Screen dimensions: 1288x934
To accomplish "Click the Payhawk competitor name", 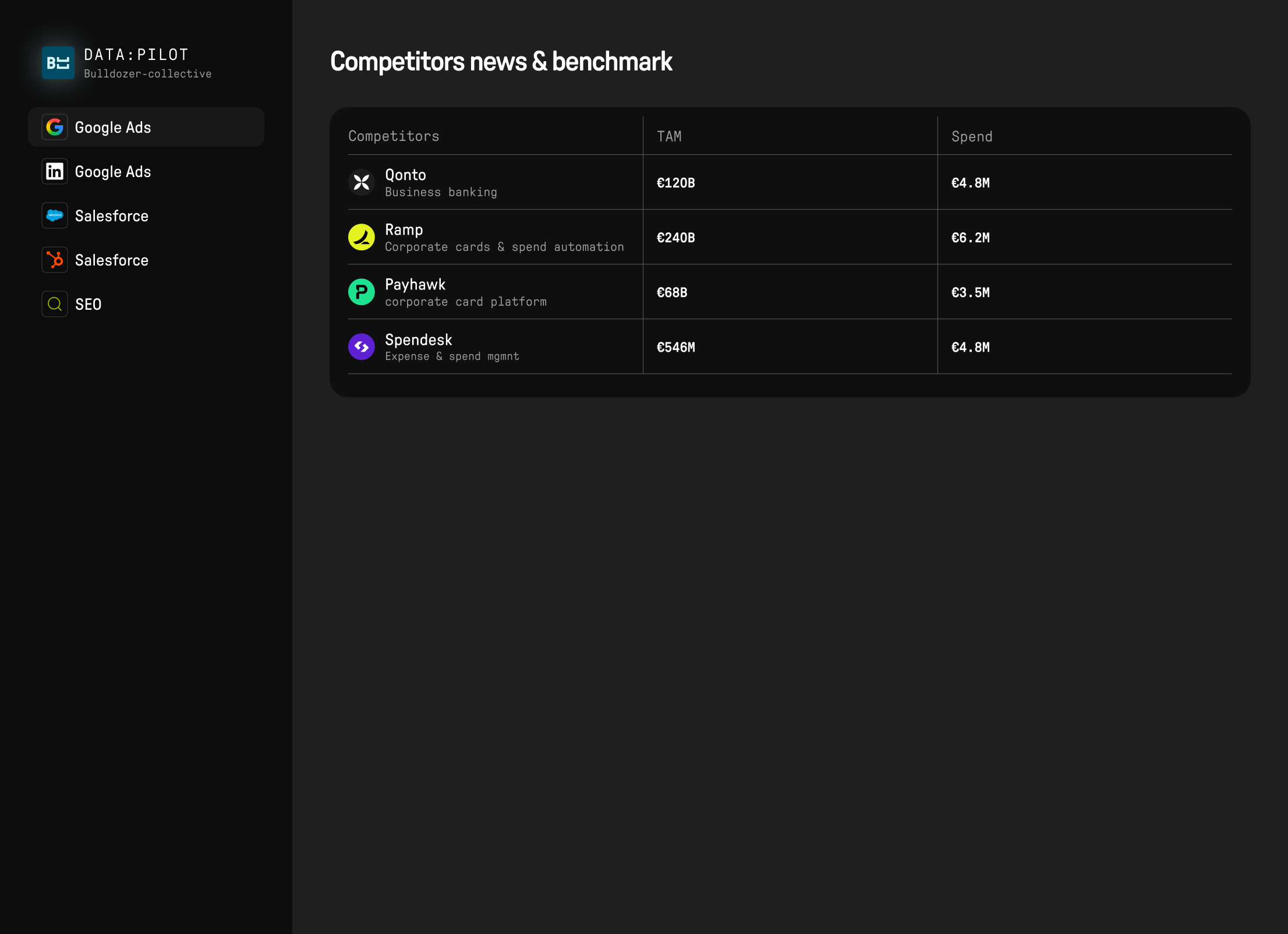I will click(x=415, y=284).
